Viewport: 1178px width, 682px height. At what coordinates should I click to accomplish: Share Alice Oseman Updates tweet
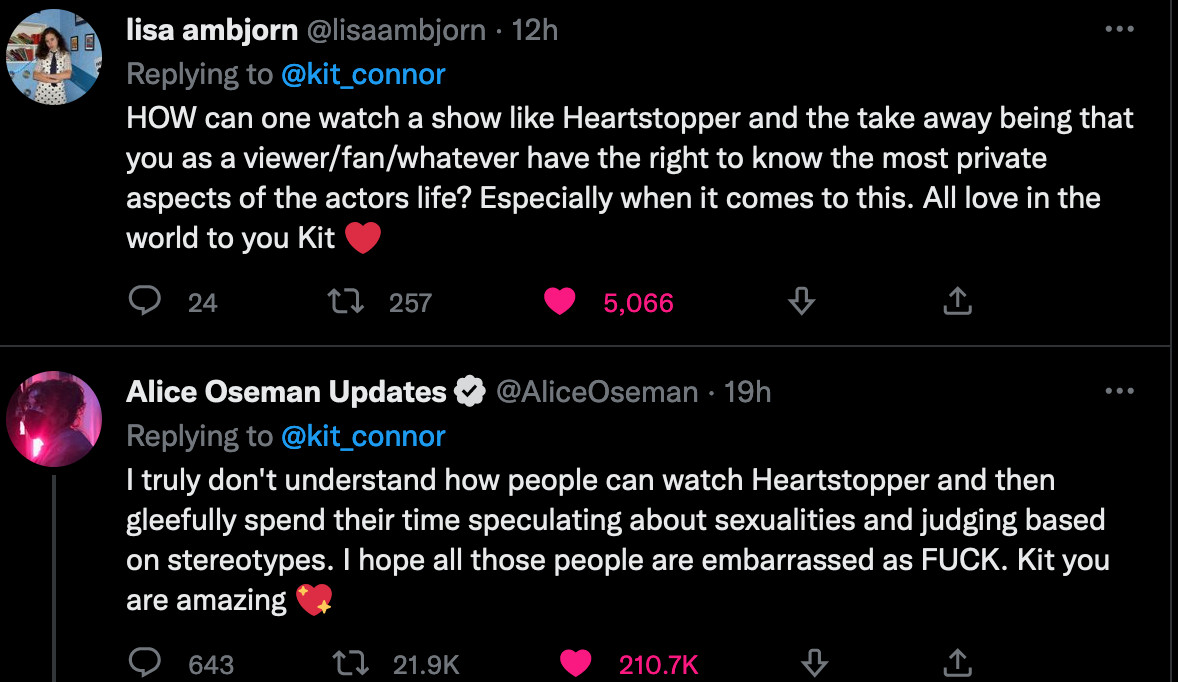click(x=957, y=662)
